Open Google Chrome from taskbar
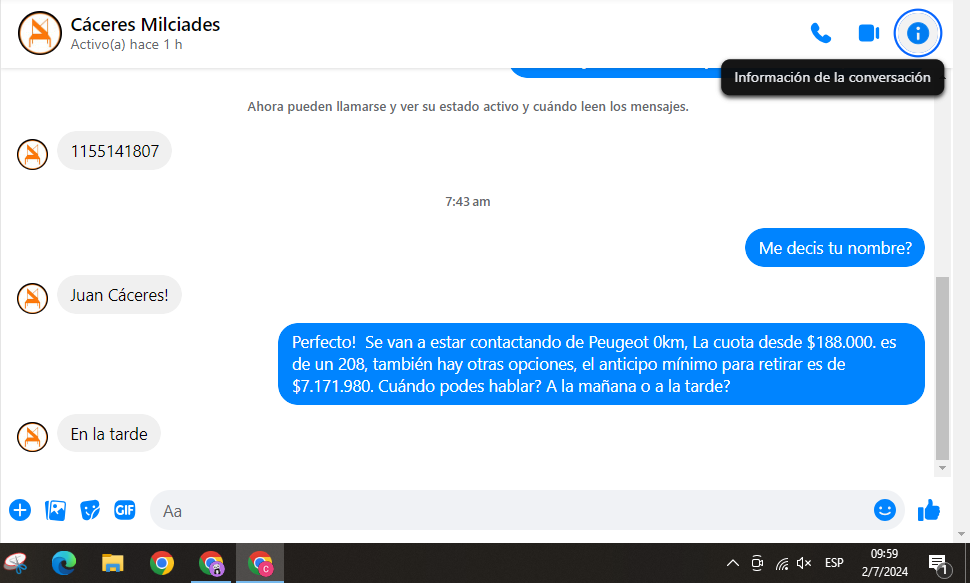Image resolution: width=970 pixels, height=583 pixels. coord(161,563)
